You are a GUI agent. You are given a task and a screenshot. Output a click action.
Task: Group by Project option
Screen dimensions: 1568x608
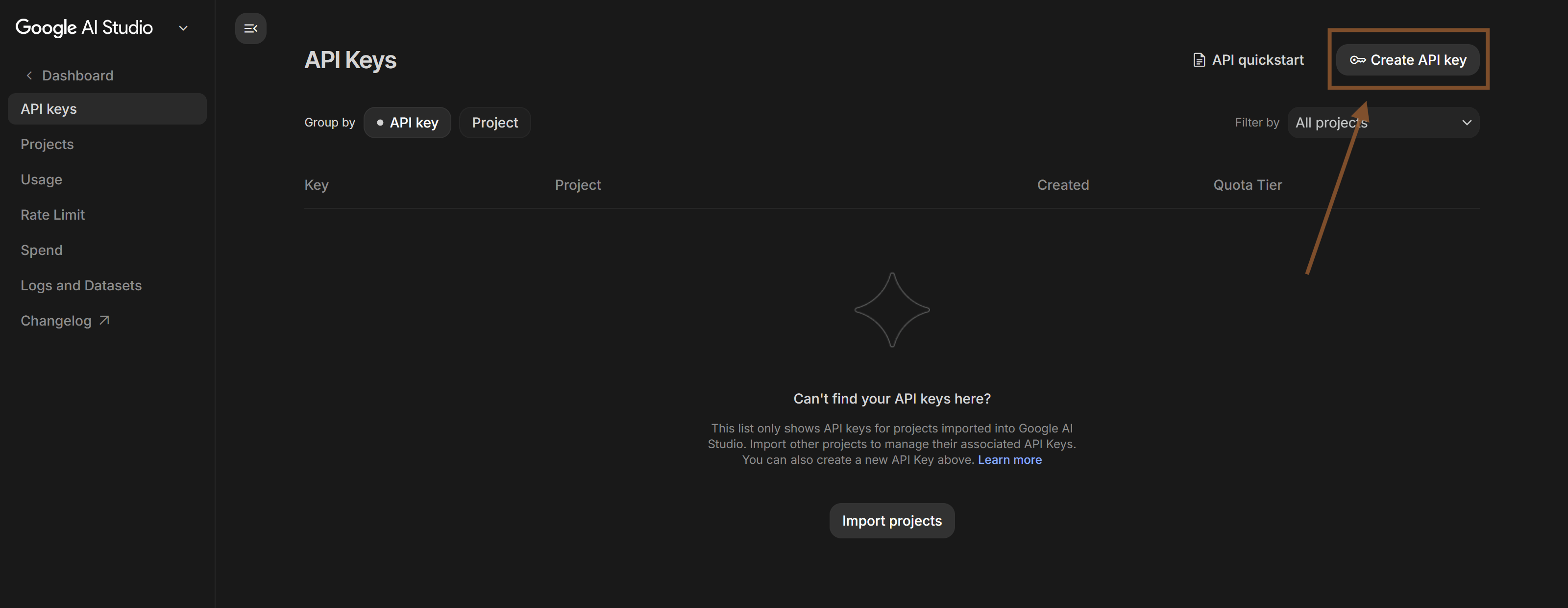494,123
